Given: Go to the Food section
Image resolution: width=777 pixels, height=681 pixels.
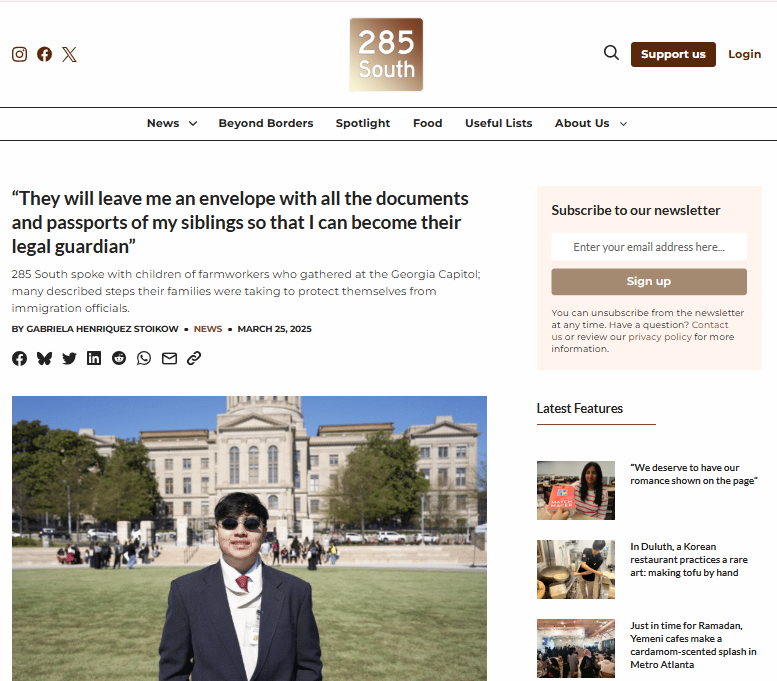Looking at the screenshot, I should coord(428,123).
